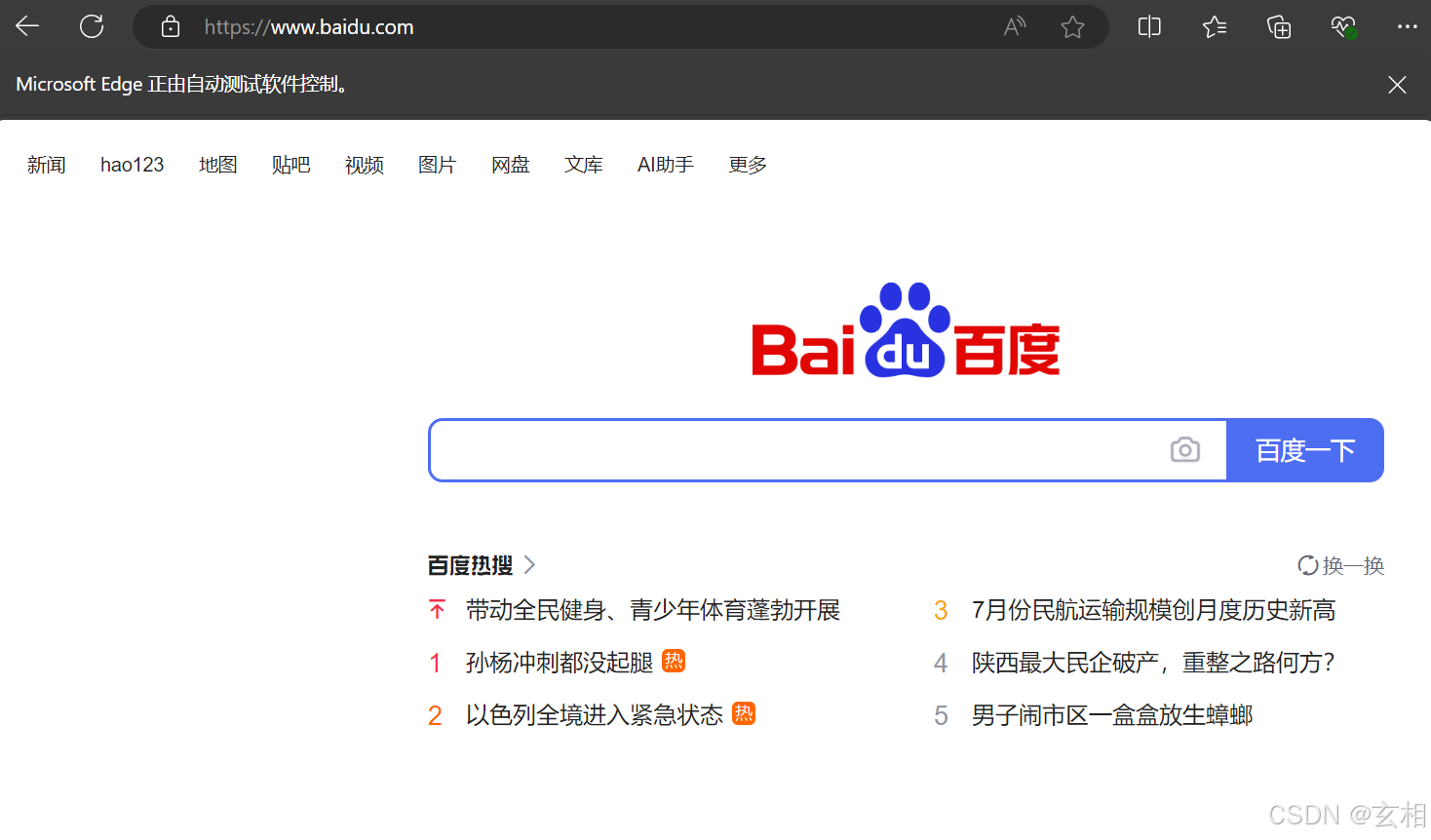Click the rank number 1 in hot search
The image size is (1431, 840).
point(436,664)
